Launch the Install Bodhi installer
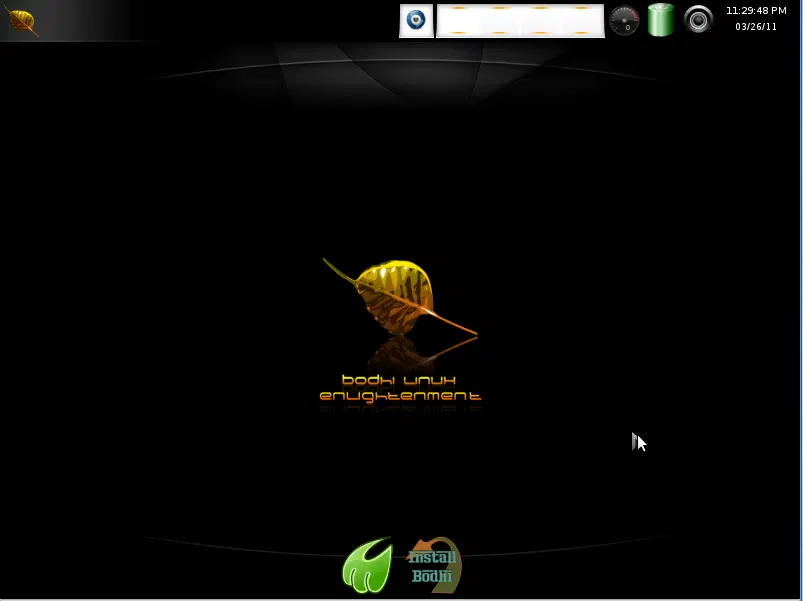The width and height of the screenshot is (803, 601). coord(433,566)
